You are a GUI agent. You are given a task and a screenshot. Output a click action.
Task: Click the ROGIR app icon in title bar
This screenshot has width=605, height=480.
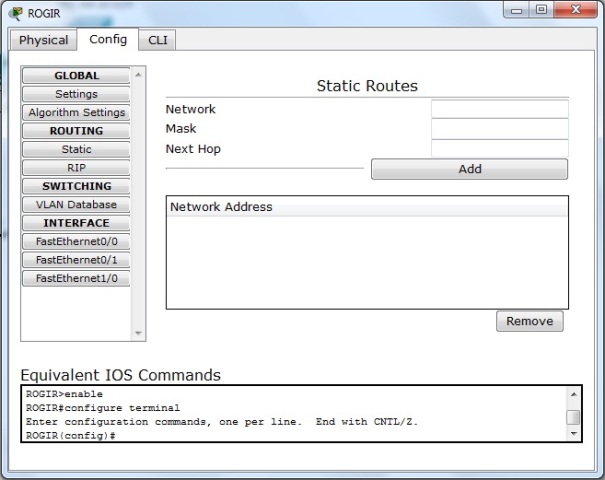(x=15, y=13)
